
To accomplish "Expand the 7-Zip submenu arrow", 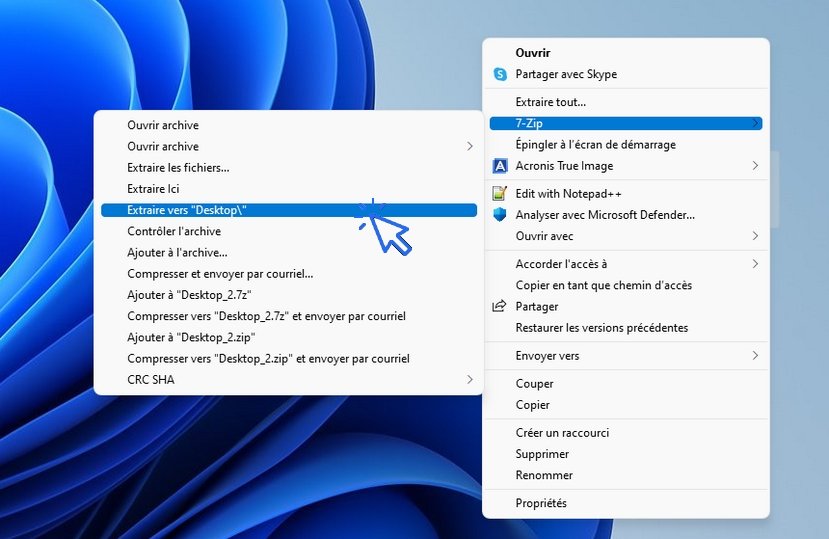I will click(x=755, y=123).
